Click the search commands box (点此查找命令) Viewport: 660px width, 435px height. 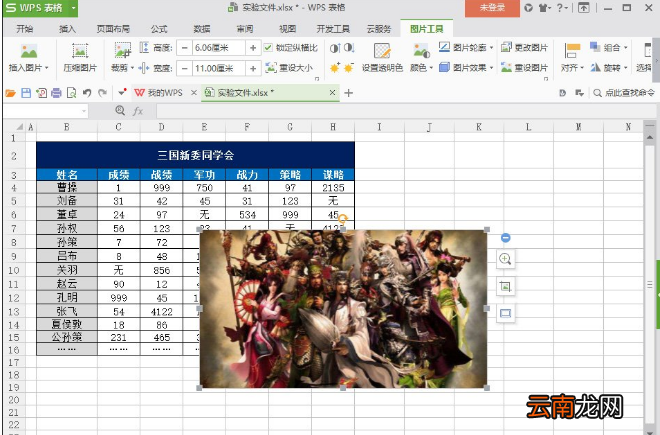click(x=624, y=93)
